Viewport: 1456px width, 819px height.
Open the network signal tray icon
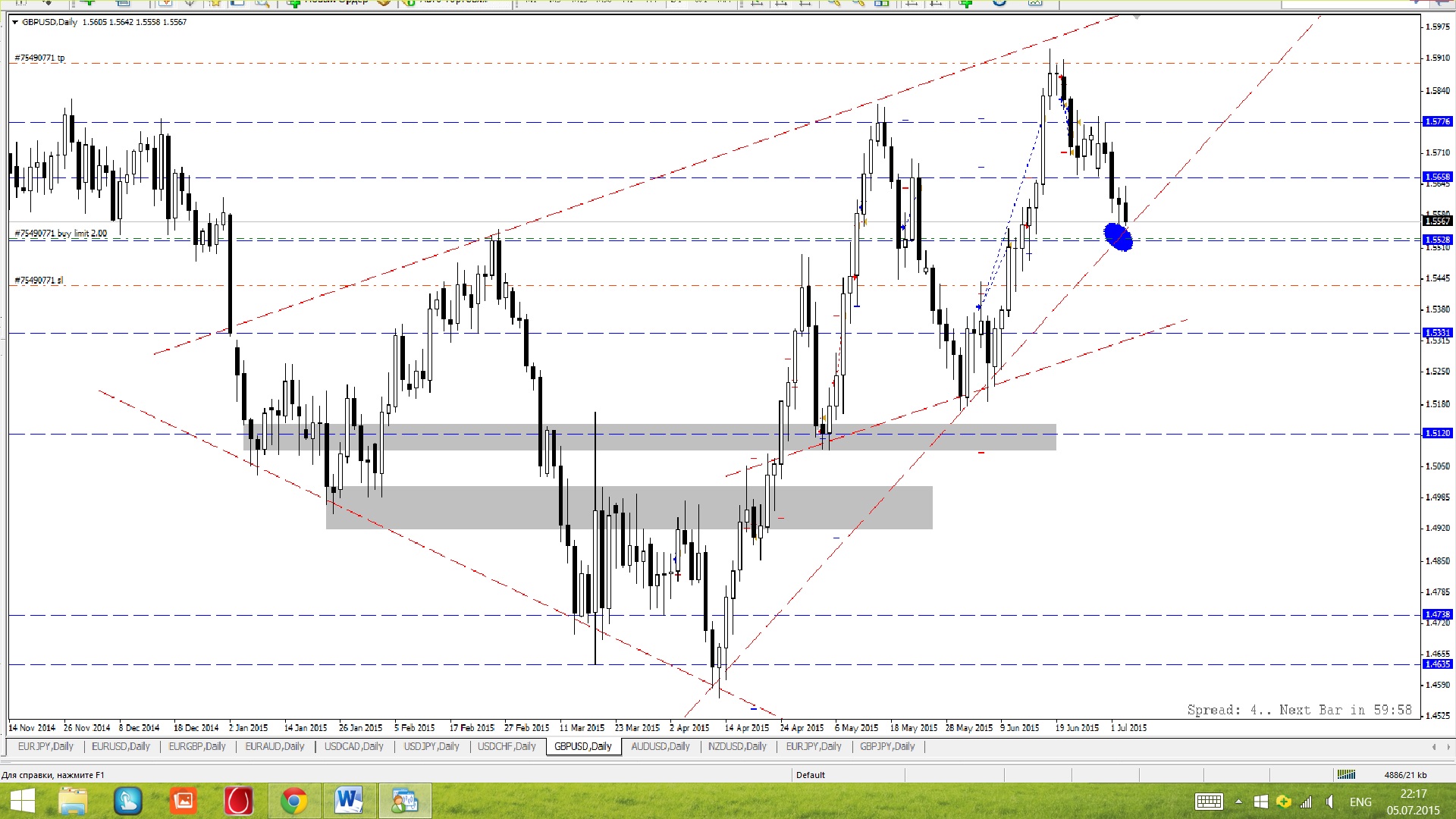[x=1306, y=802]
